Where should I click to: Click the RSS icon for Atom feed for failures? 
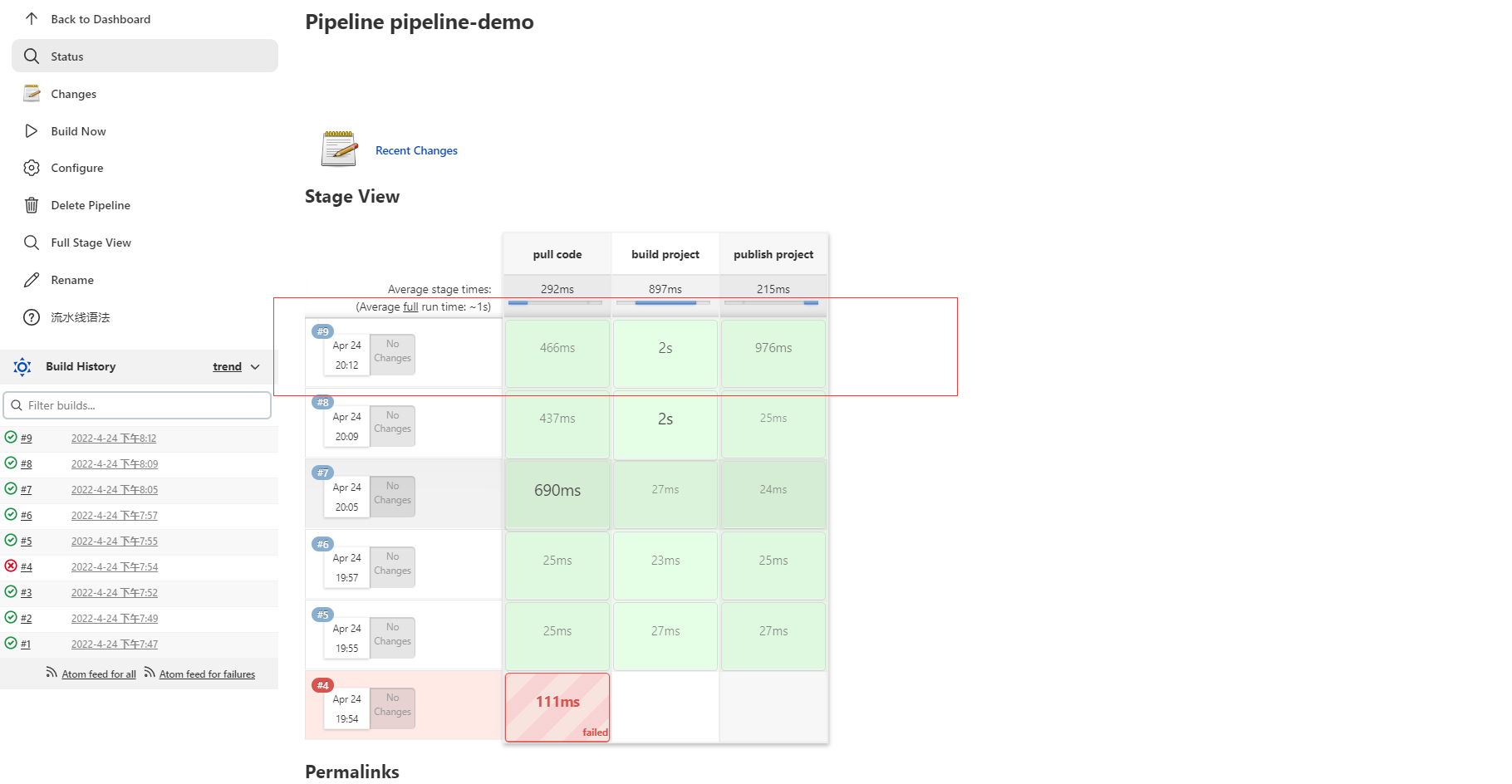[x=150, y=672]
